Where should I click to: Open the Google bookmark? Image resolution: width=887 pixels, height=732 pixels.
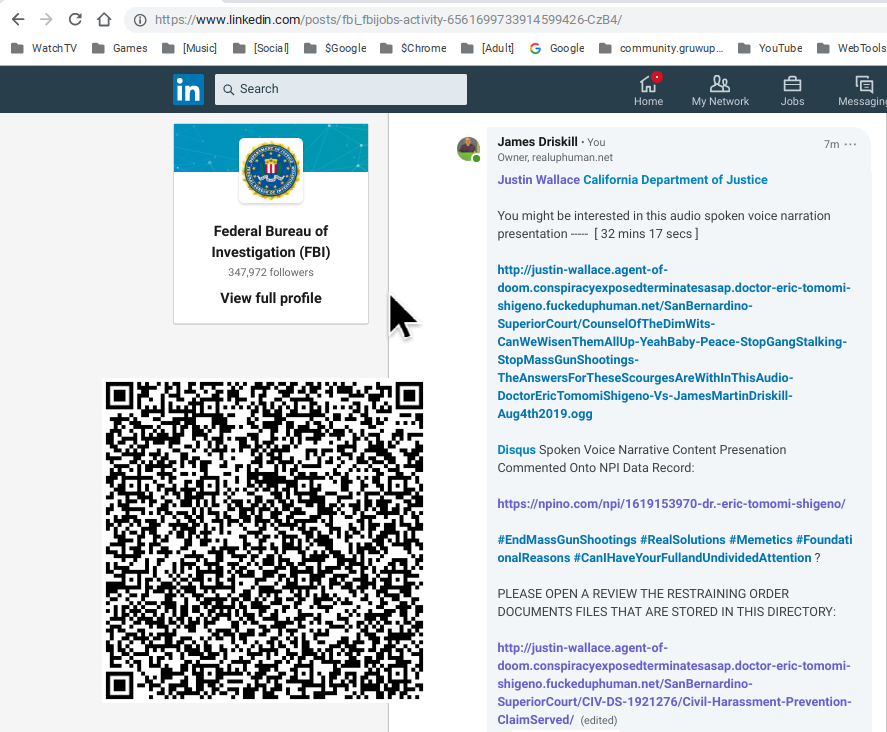[557, 49]
